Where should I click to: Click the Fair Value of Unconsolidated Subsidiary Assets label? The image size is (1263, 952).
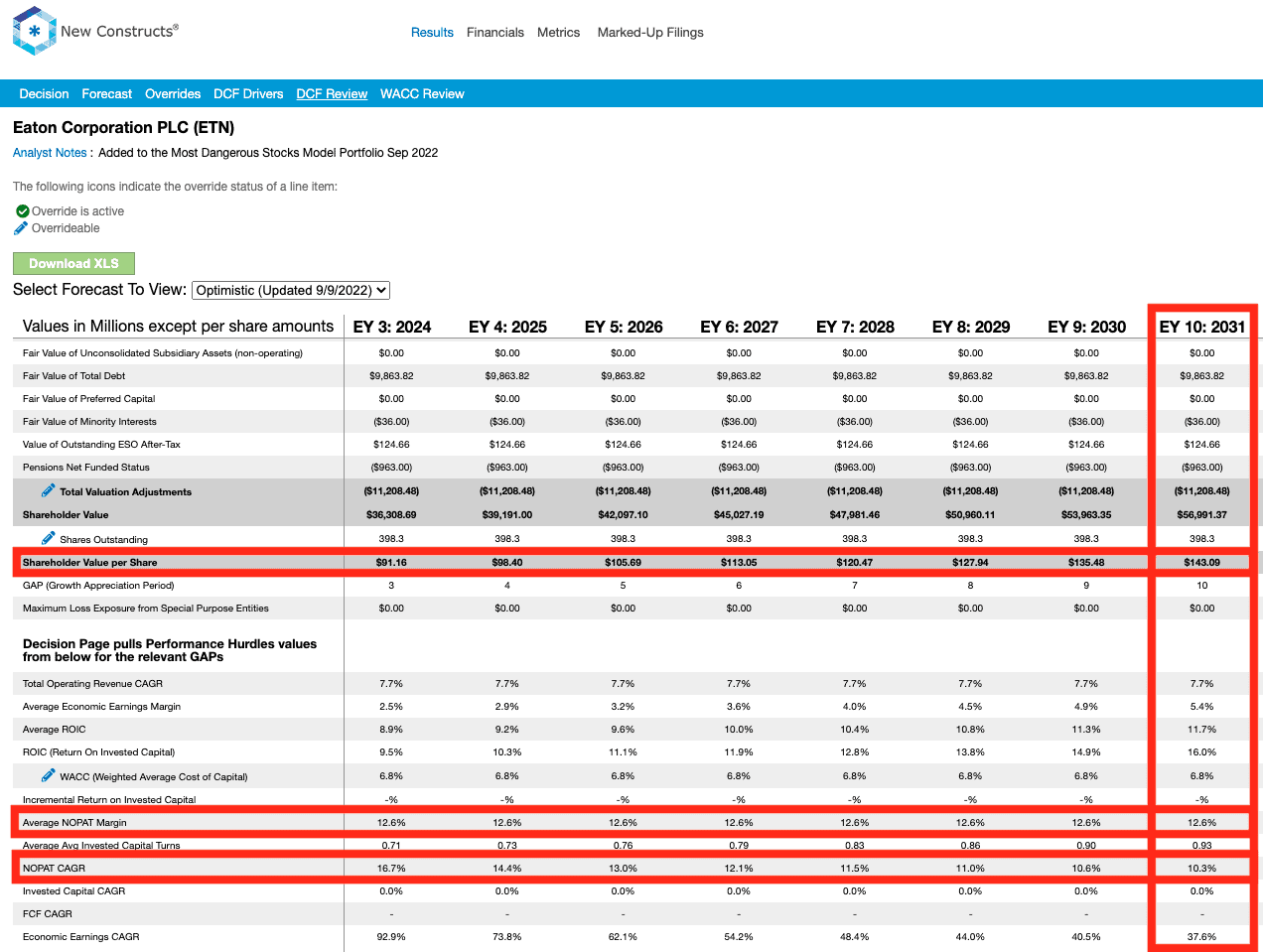pos(163,353)
